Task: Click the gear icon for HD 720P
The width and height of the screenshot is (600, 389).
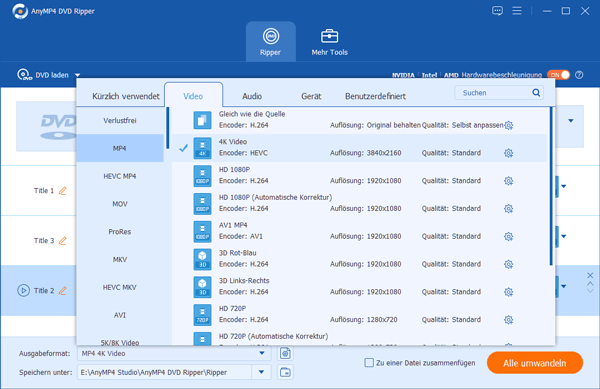Action: pos(508,320)
